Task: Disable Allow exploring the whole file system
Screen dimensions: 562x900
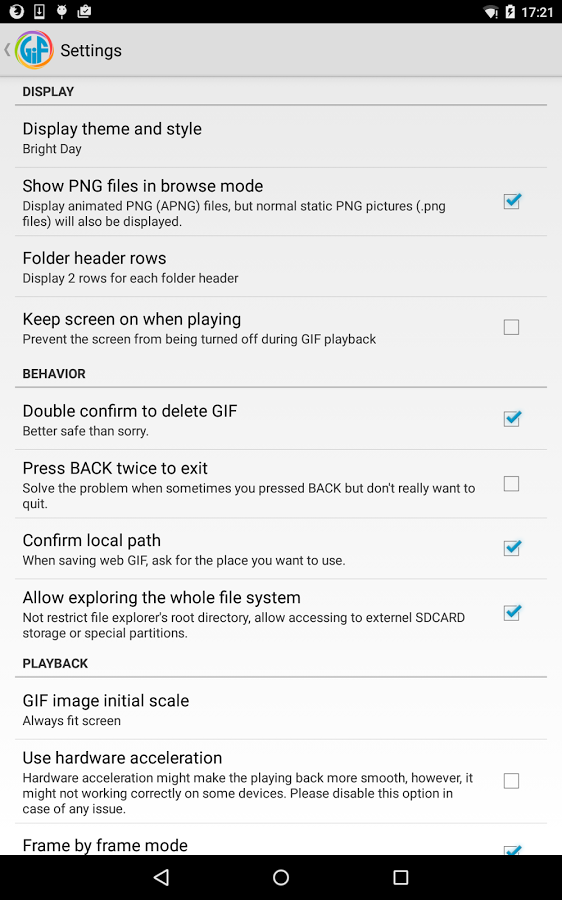Action: point(511,612)
